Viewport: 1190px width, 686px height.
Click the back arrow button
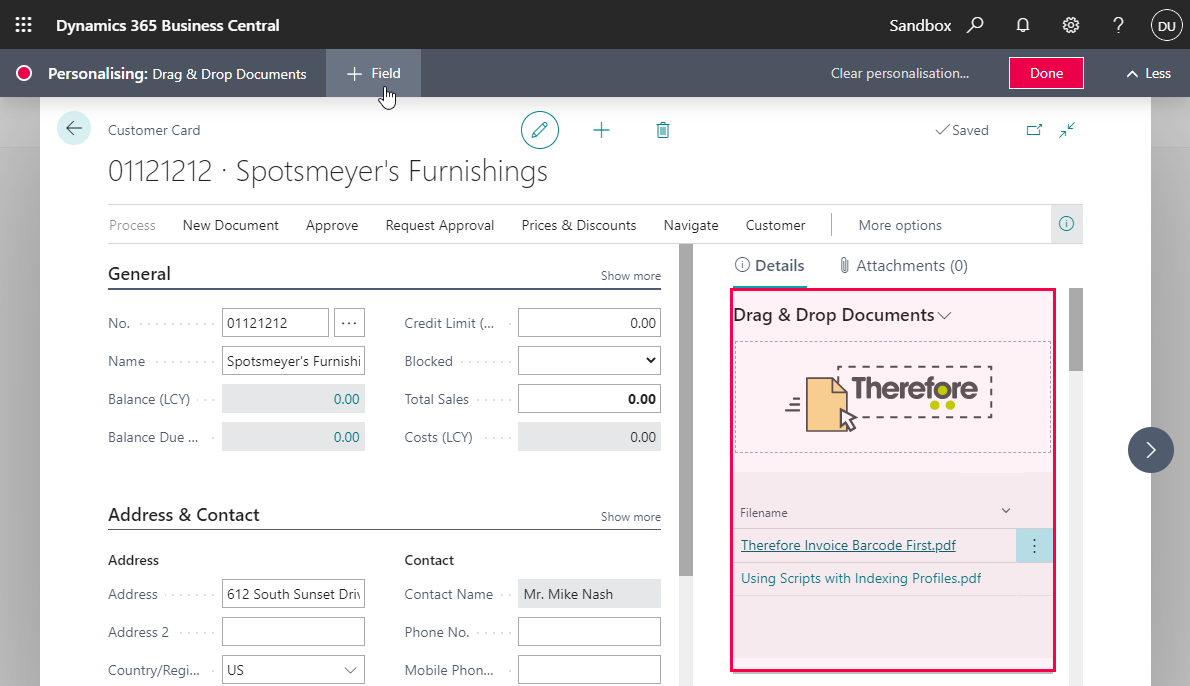(x=74, y=129)
